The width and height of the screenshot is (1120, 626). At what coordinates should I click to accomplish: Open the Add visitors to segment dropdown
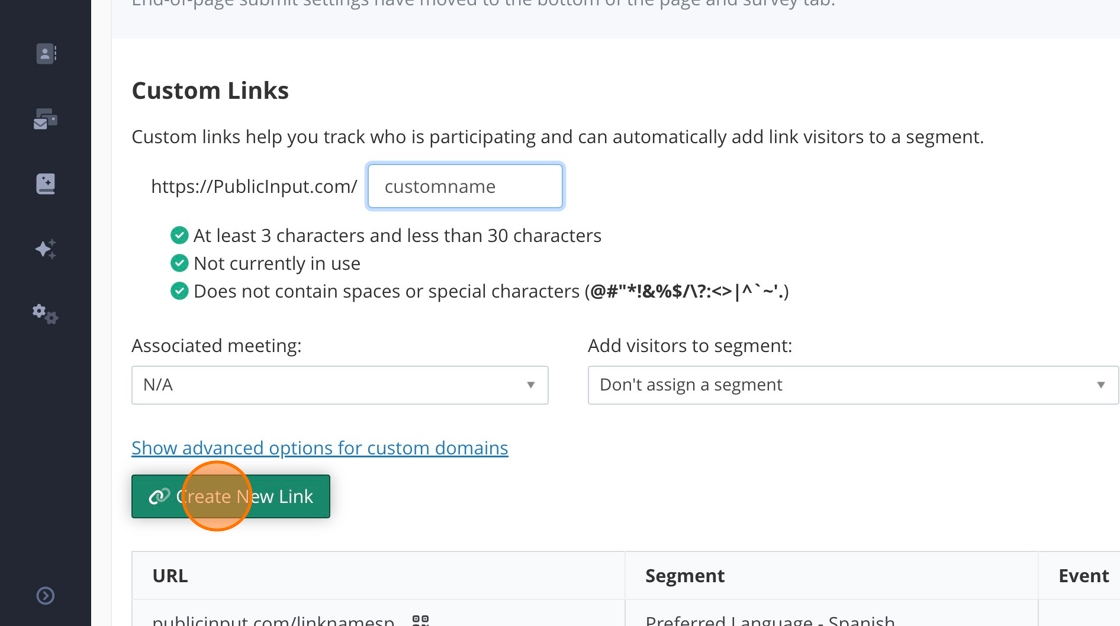pyautogui.click(x=853, y=385)
